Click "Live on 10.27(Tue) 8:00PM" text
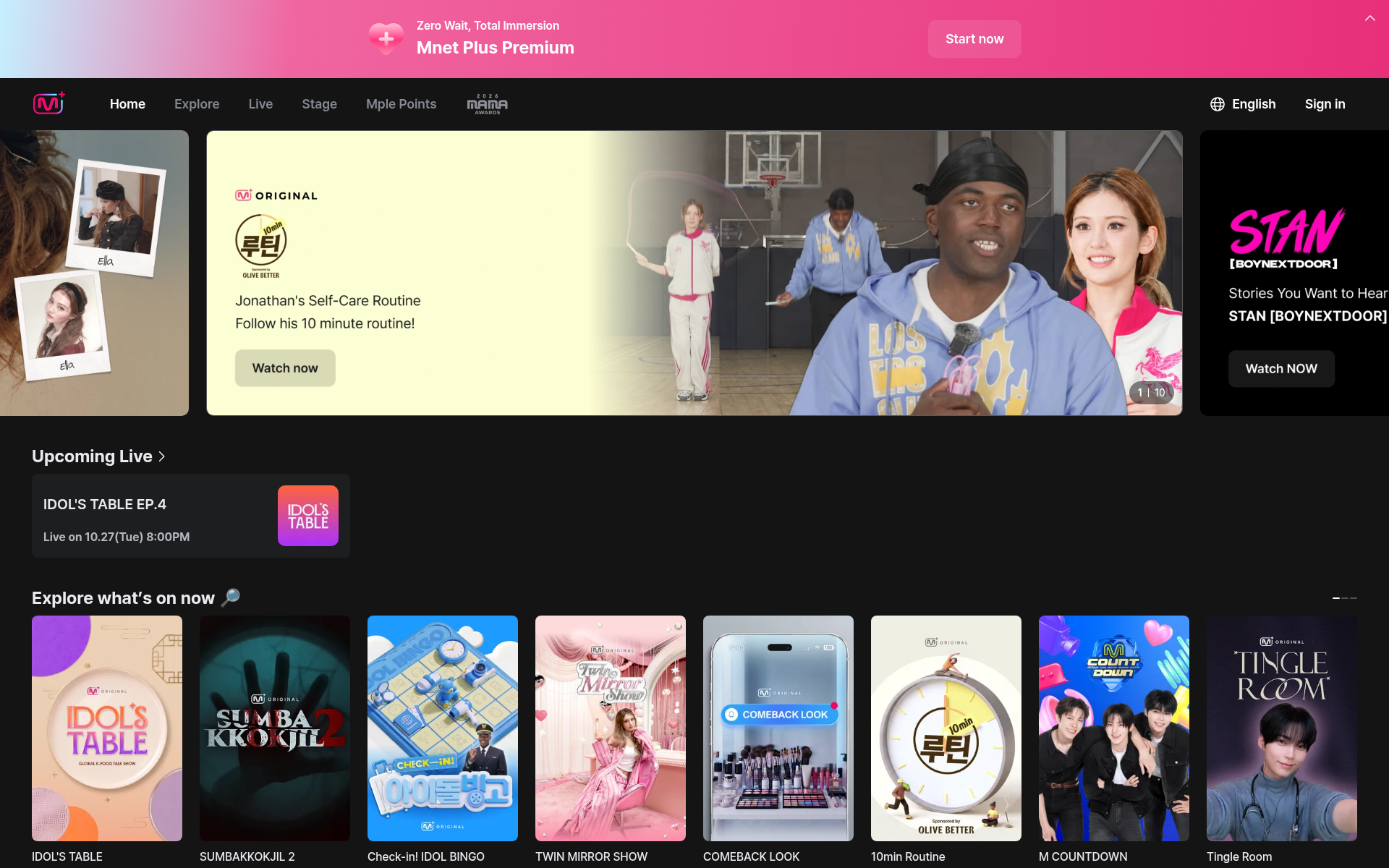This screenshot has width=1389, height=868. click(116, 537)
